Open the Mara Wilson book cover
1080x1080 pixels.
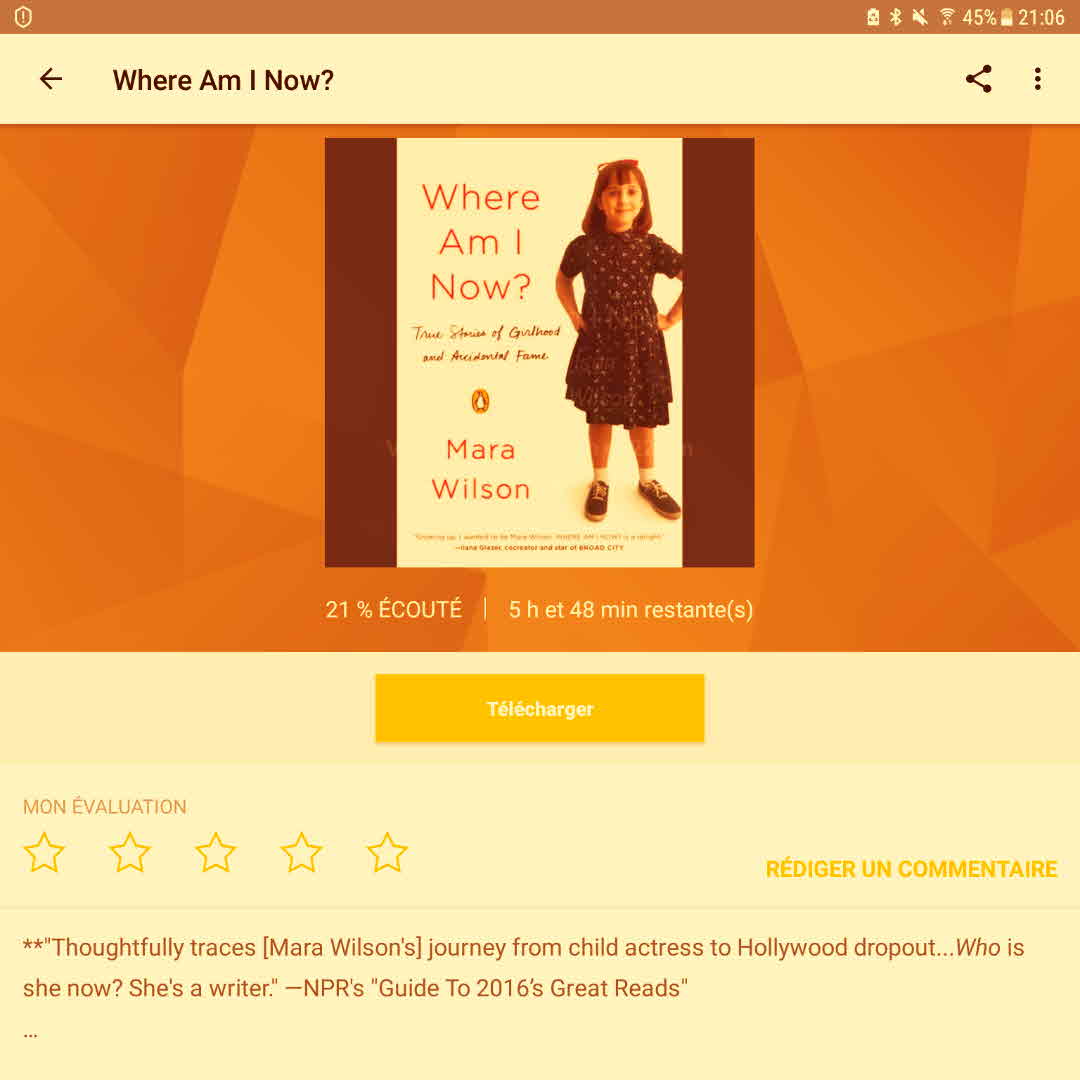pos(539,353)
